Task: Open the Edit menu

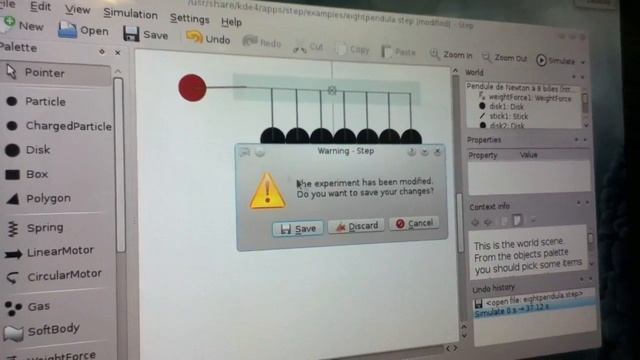Action: (x=40, y=7)
